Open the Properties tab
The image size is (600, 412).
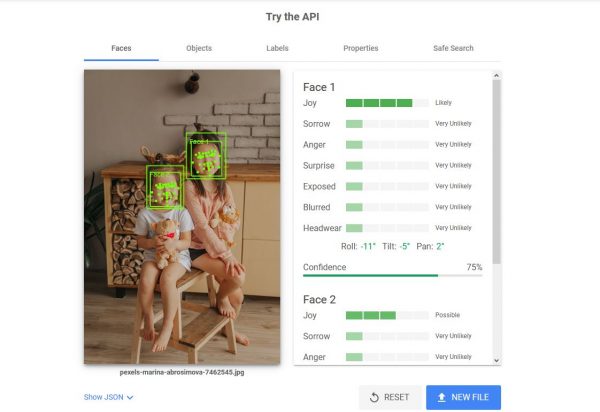click(x=360, y=48)
